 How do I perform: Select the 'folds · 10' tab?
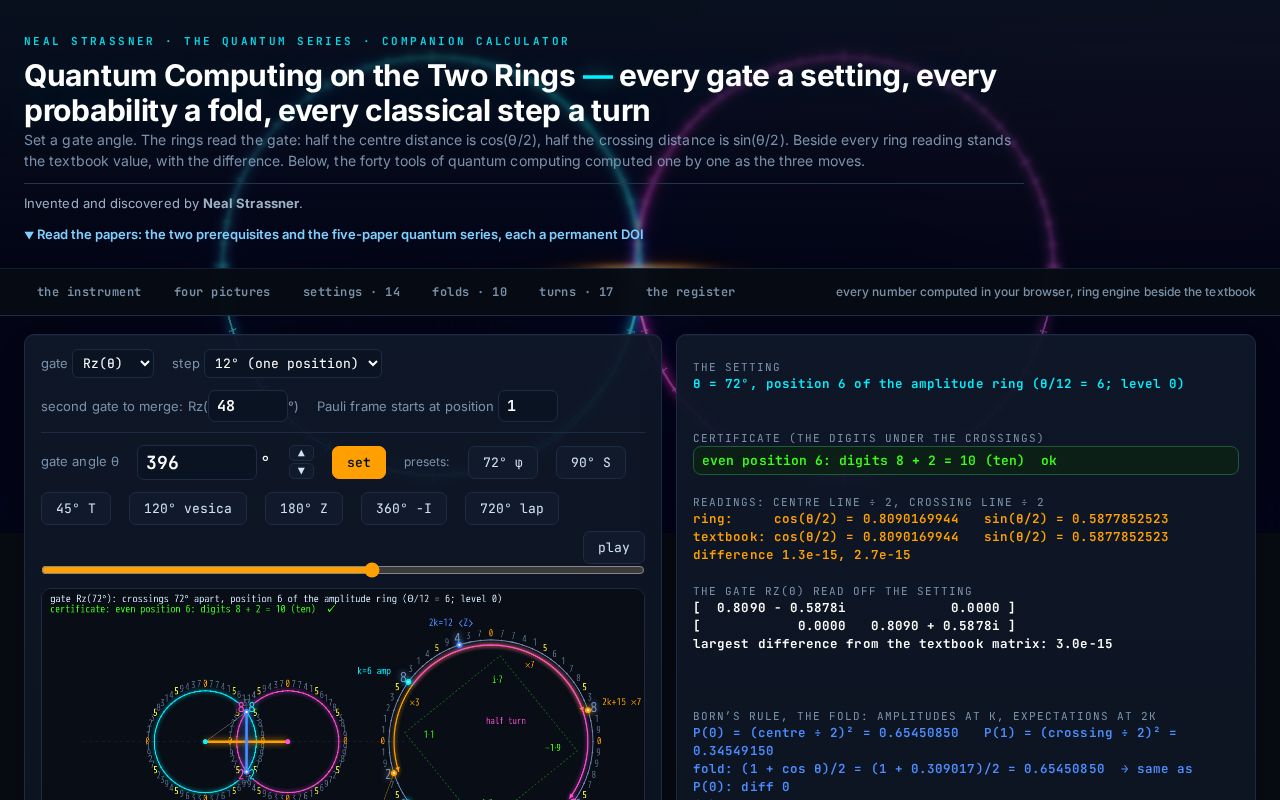coord(470,292)
